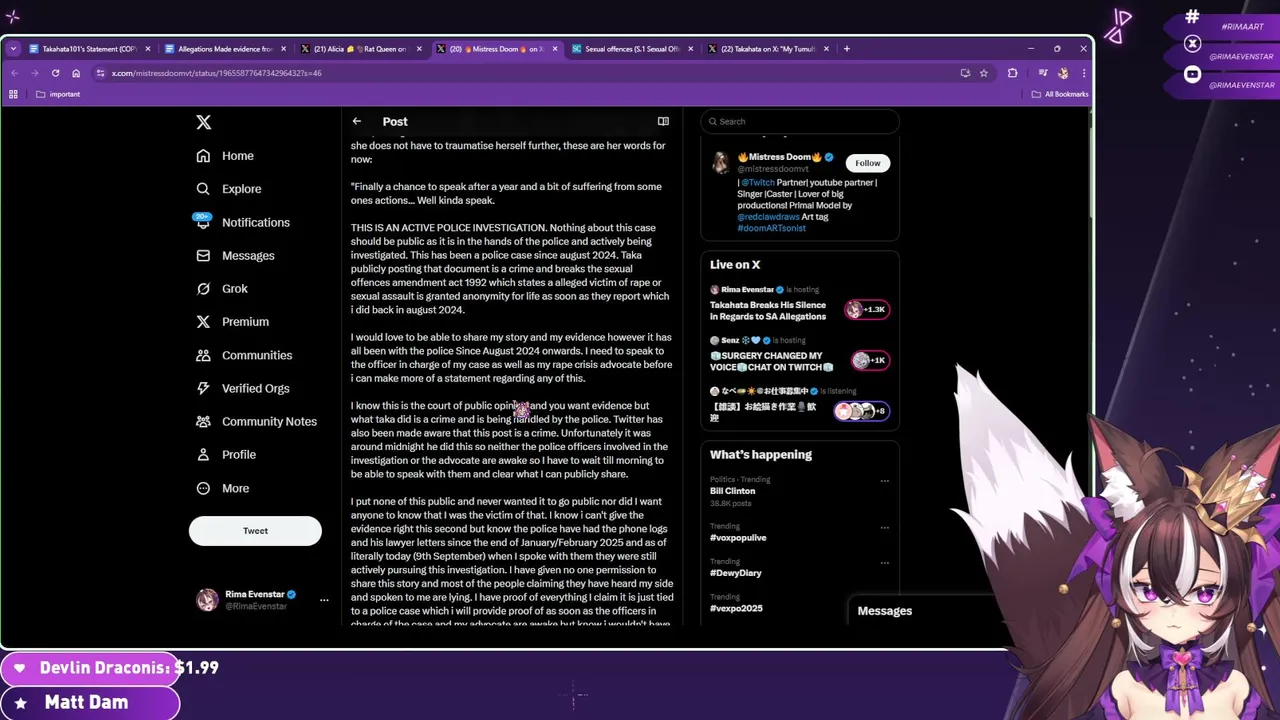Image resolution: width=1280 pixels, height=720 pixels.
Task: Open #vexpo2025 trending topic
Action: [x=736, y=608]
